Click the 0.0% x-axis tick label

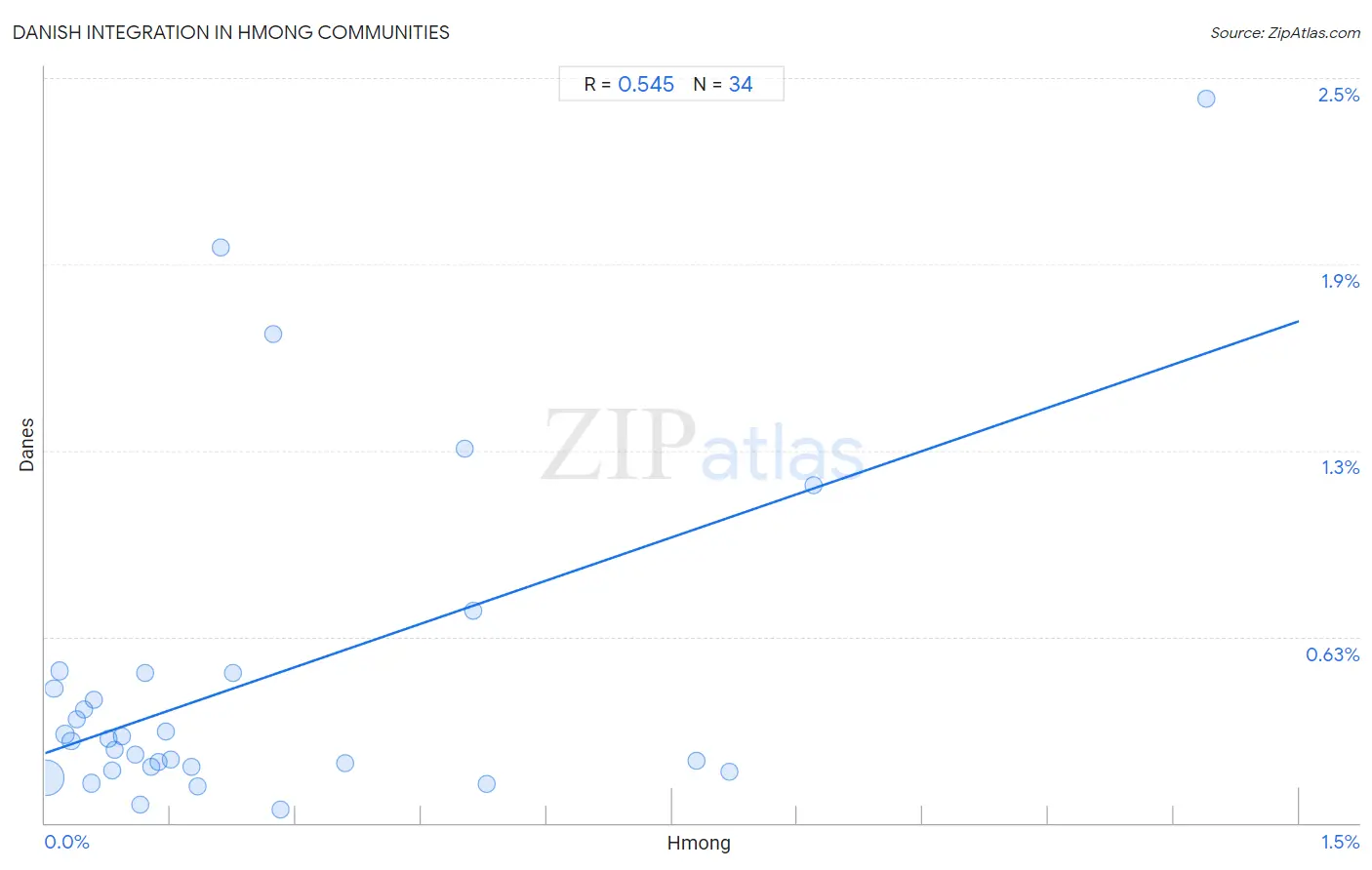pos(67,842)
